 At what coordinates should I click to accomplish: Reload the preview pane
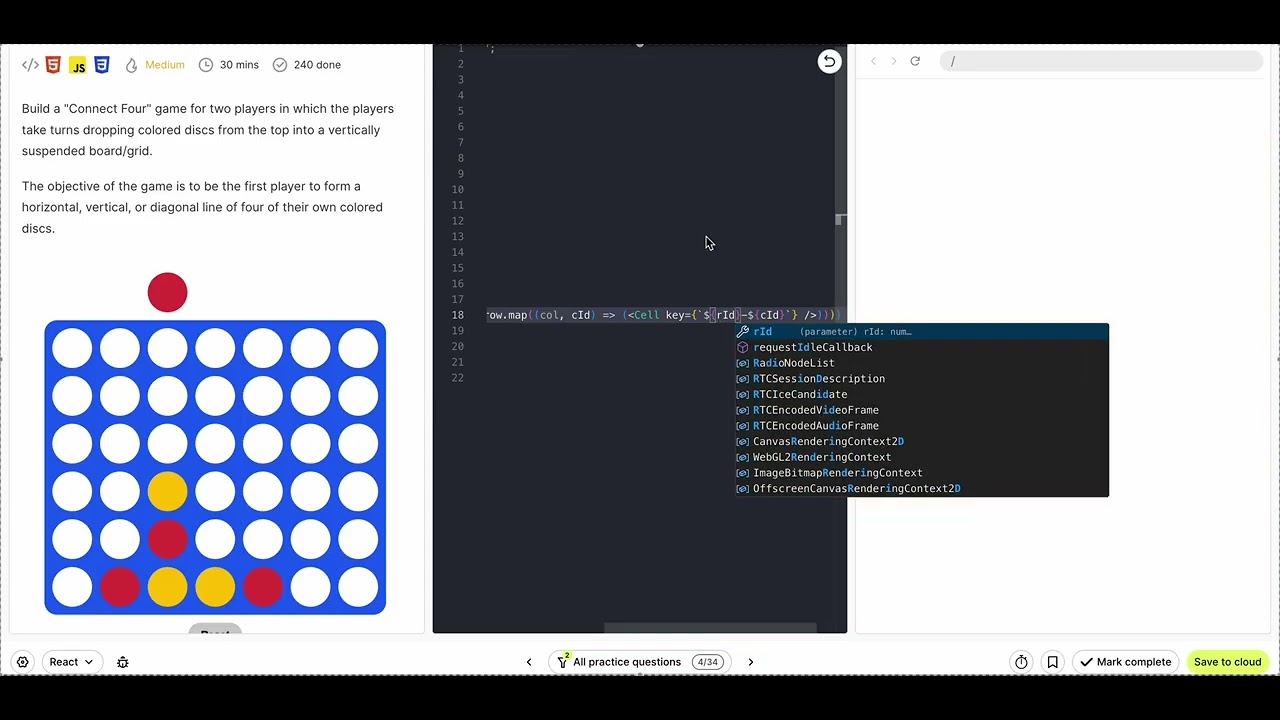(x=915, y=62)
